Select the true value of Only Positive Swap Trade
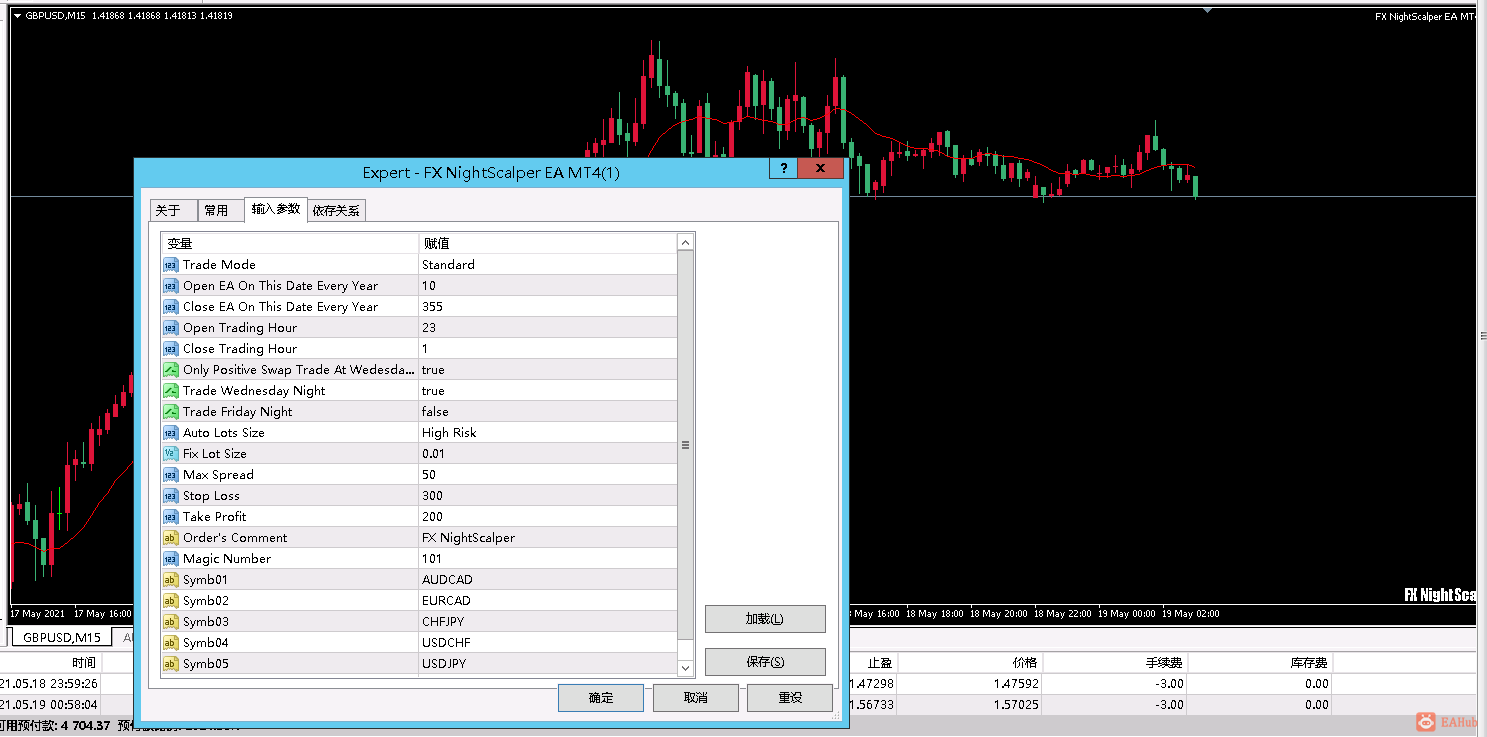The width and height of the screenshot is (1487, 737). point(548,370)
